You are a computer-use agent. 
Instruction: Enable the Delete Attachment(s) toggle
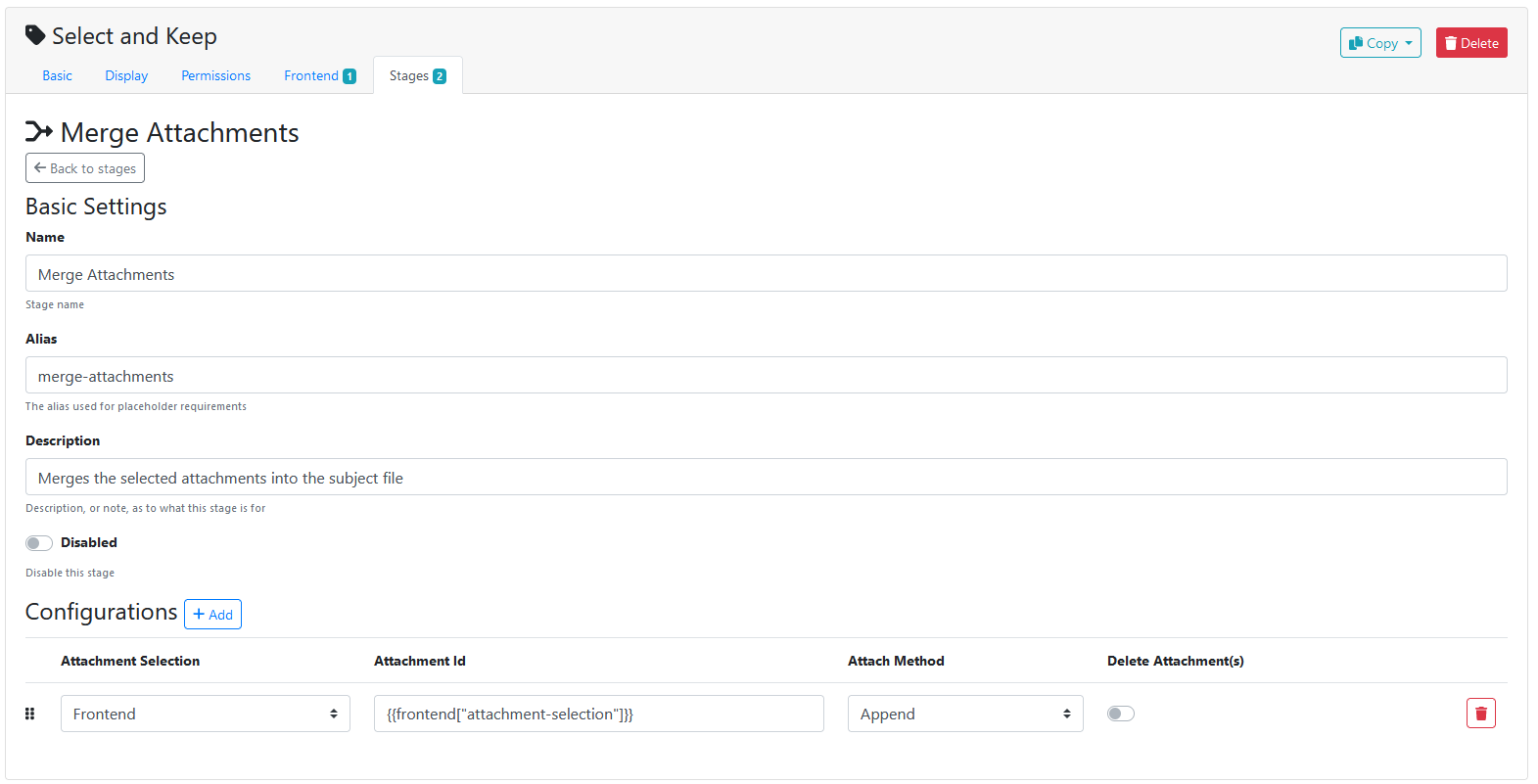point(1120,714)
